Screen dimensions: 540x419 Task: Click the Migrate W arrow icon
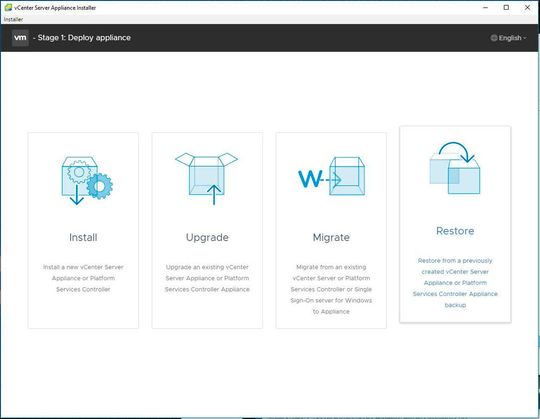click(331, 176)
